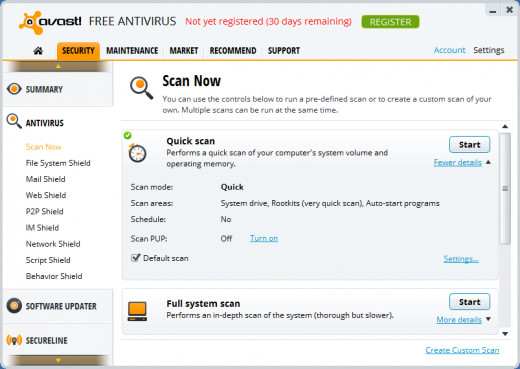Click the Fewer details link
Viewport: 520px width, 369px height.
[458, 162]
